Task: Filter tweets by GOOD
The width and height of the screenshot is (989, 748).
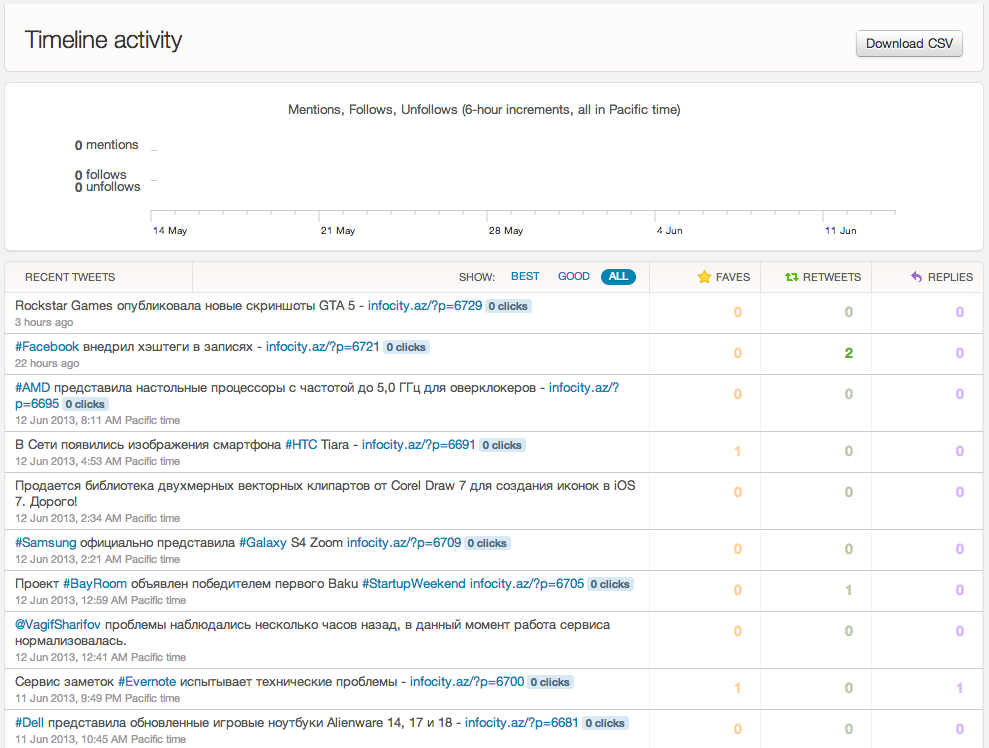Action: pos(573,276)
